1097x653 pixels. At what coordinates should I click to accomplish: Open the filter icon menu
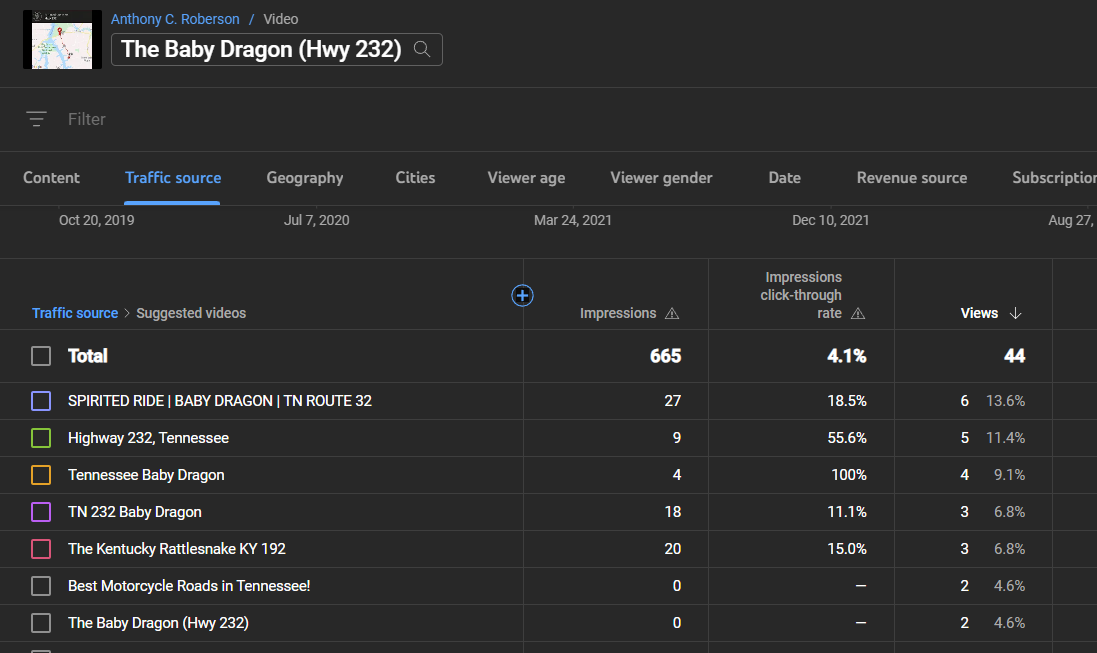pos(36,119)
